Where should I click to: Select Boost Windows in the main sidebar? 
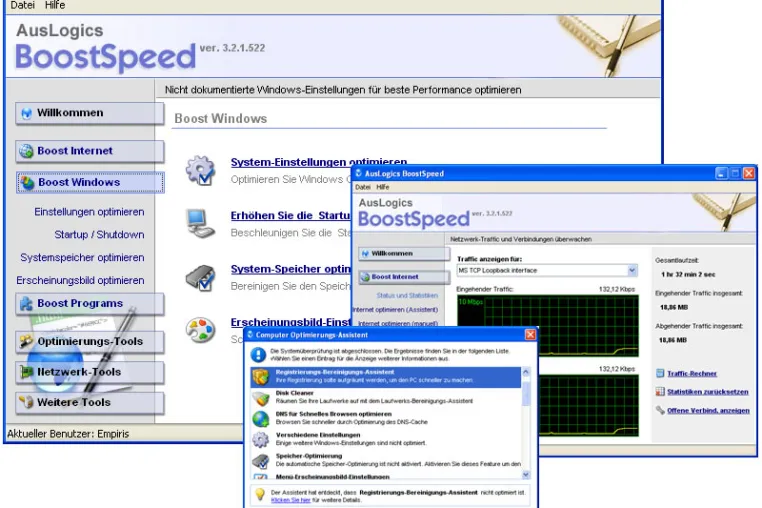90,182
